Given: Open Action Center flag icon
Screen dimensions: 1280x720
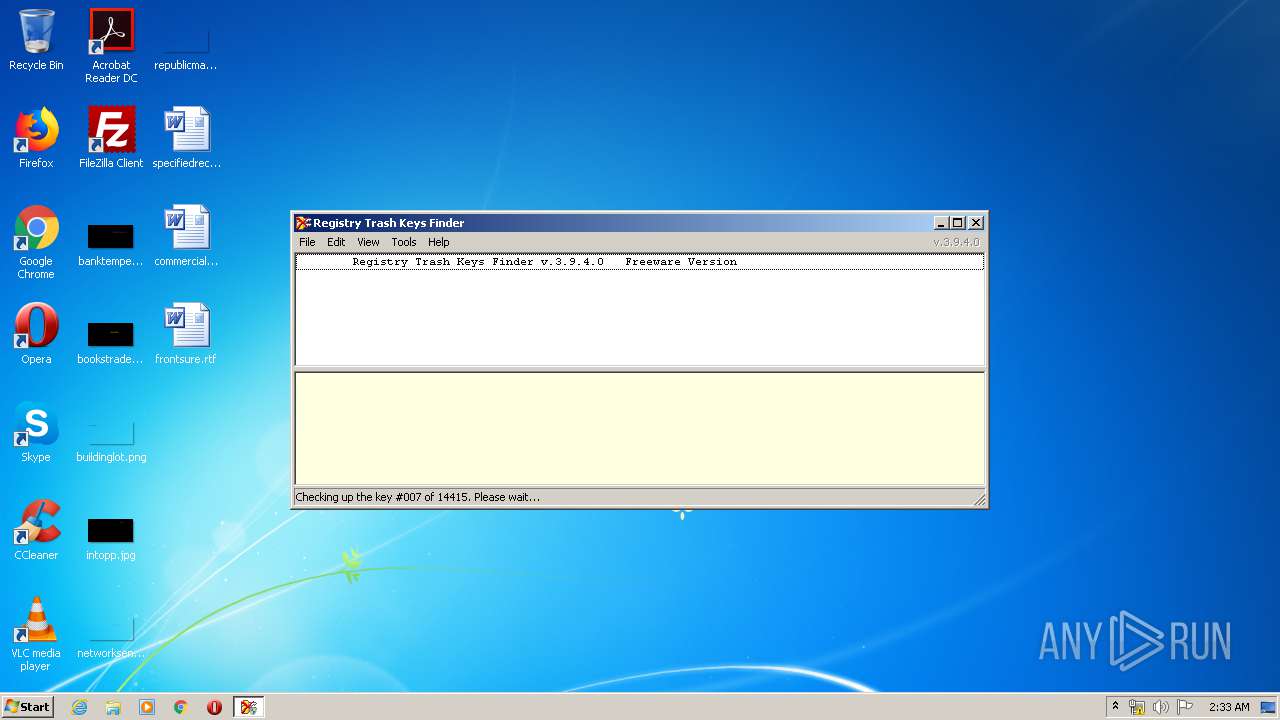Looking at the screenshot, I should pos(1185,707).
